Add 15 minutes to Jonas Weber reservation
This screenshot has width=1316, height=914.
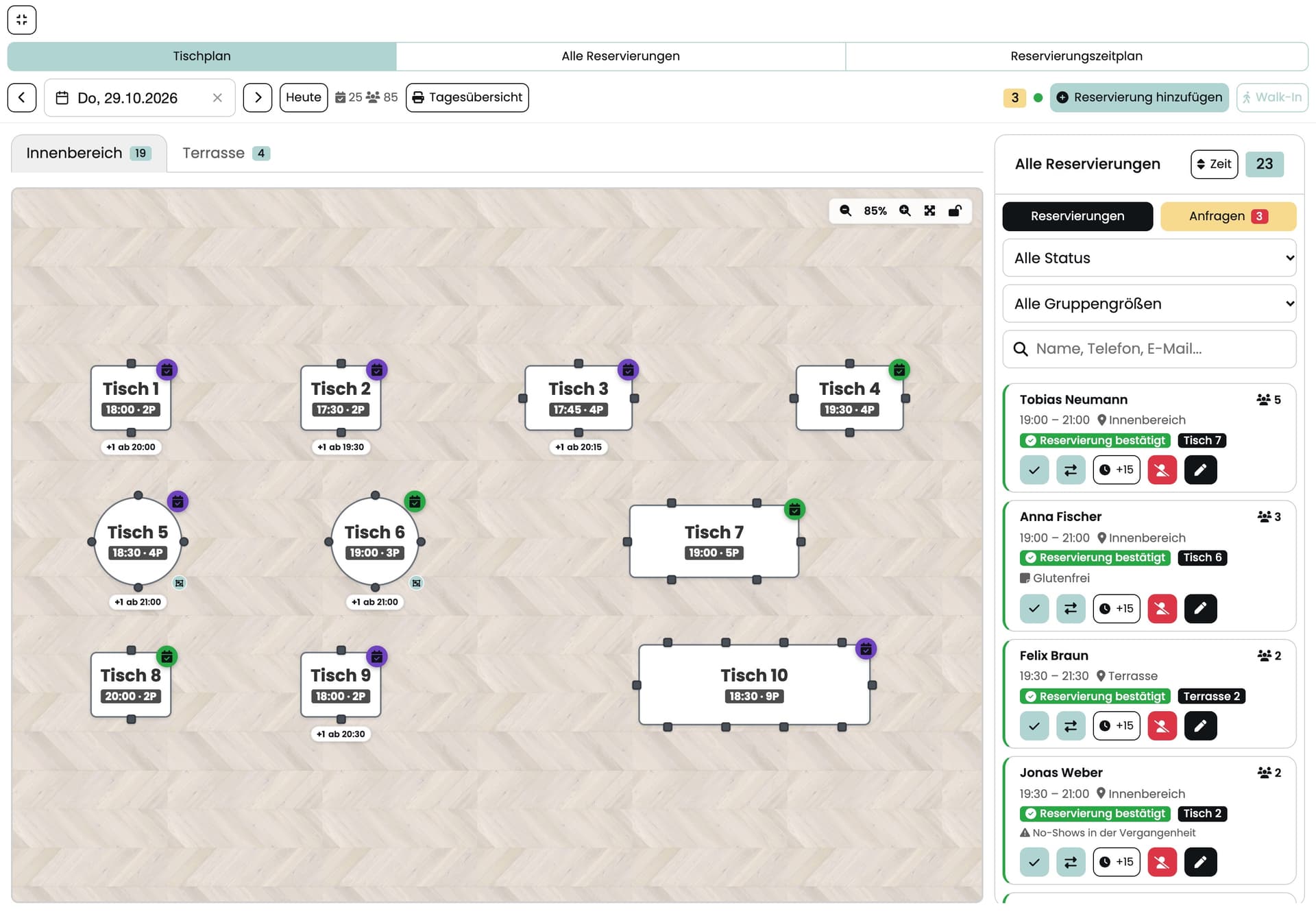click(1117, 862)
